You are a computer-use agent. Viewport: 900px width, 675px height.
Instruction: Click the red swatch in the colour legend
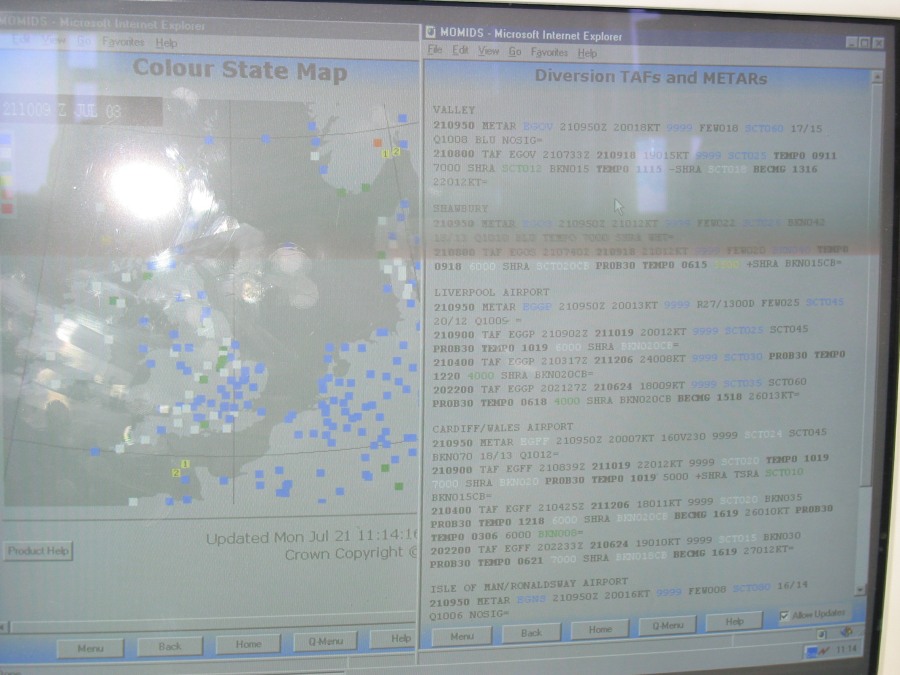[7, 208]
